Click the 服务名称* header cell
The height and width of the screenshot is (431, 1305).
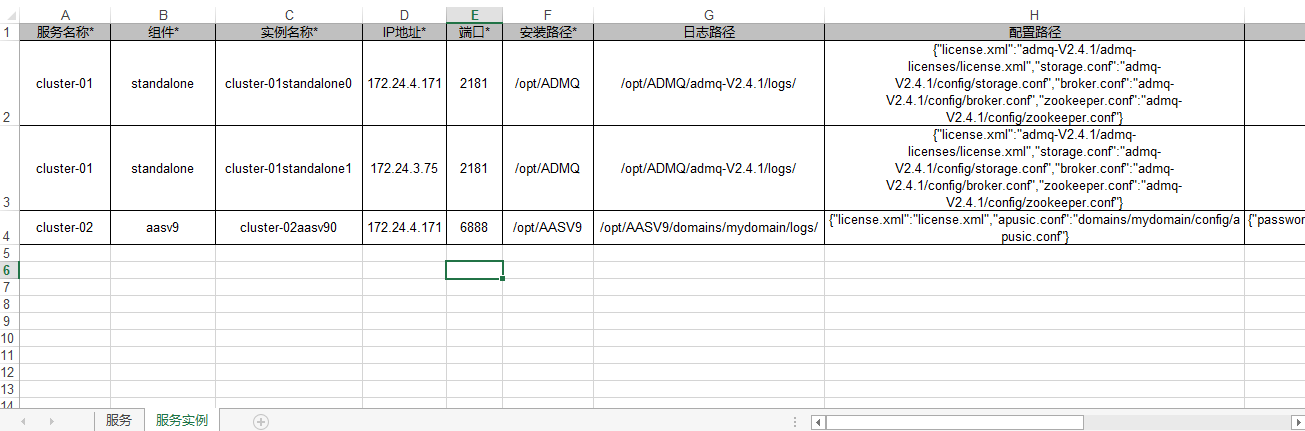(64, 32)
